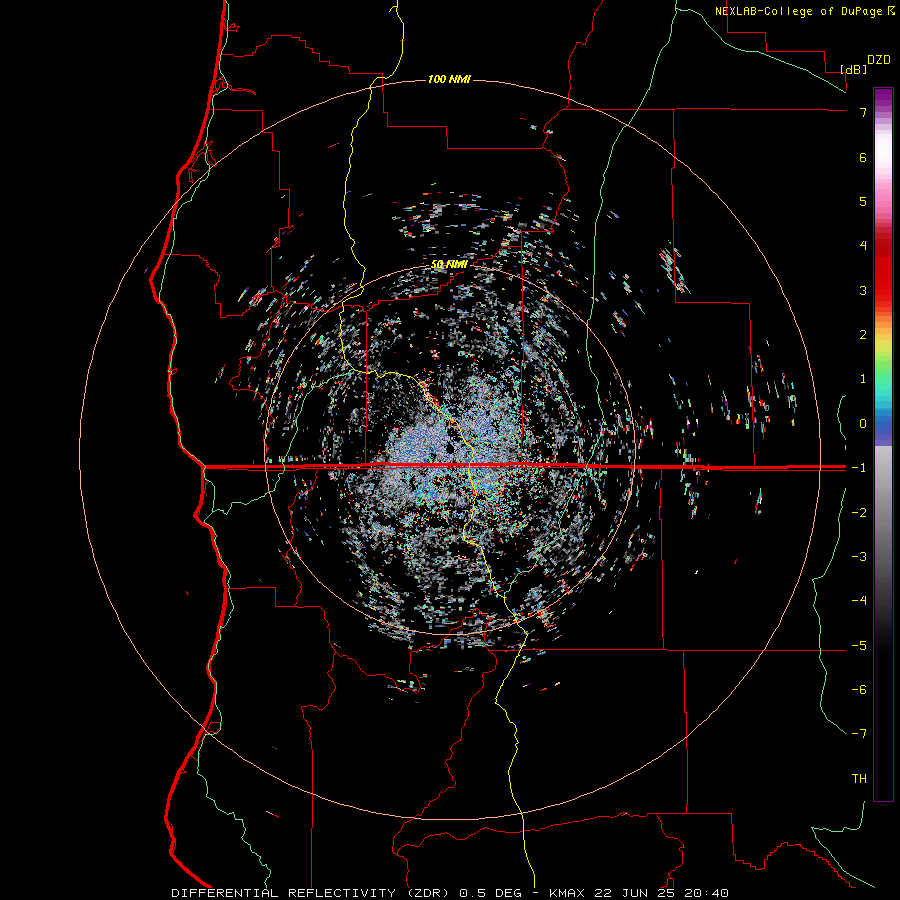Click the "[dB]" units label
Image resolution: width=900 pixels, height=900 pixels.
coord(854,69)
